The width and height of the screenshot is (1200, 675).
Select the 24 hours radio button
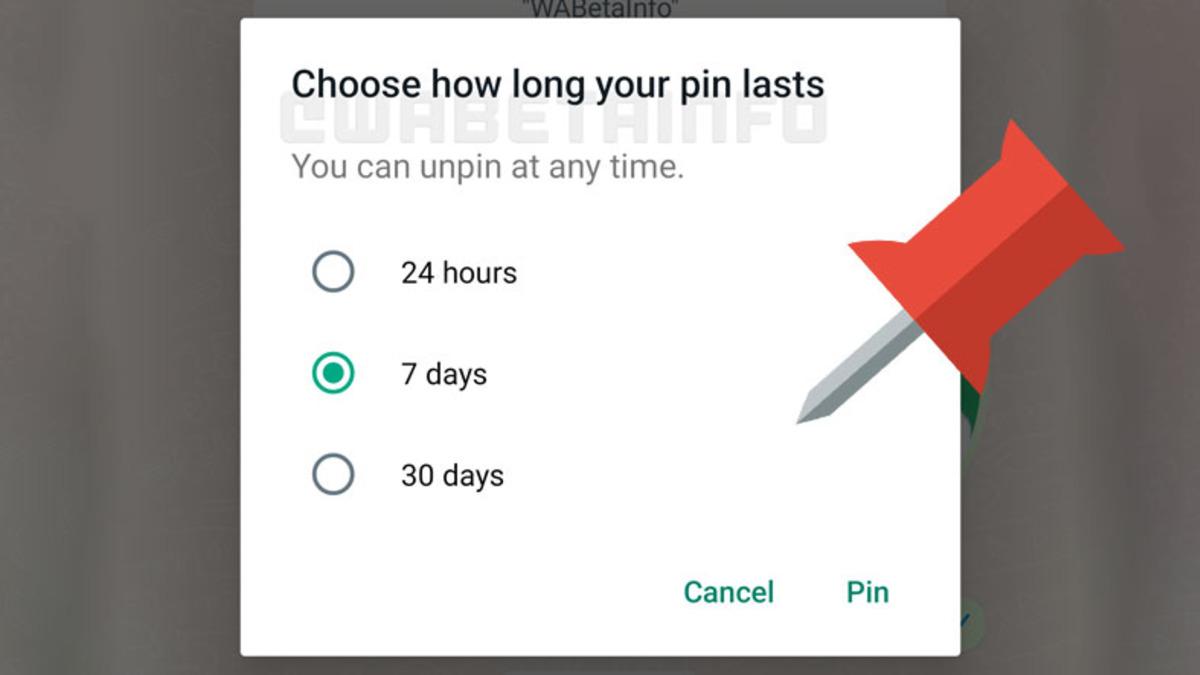[x=333, y=272]
